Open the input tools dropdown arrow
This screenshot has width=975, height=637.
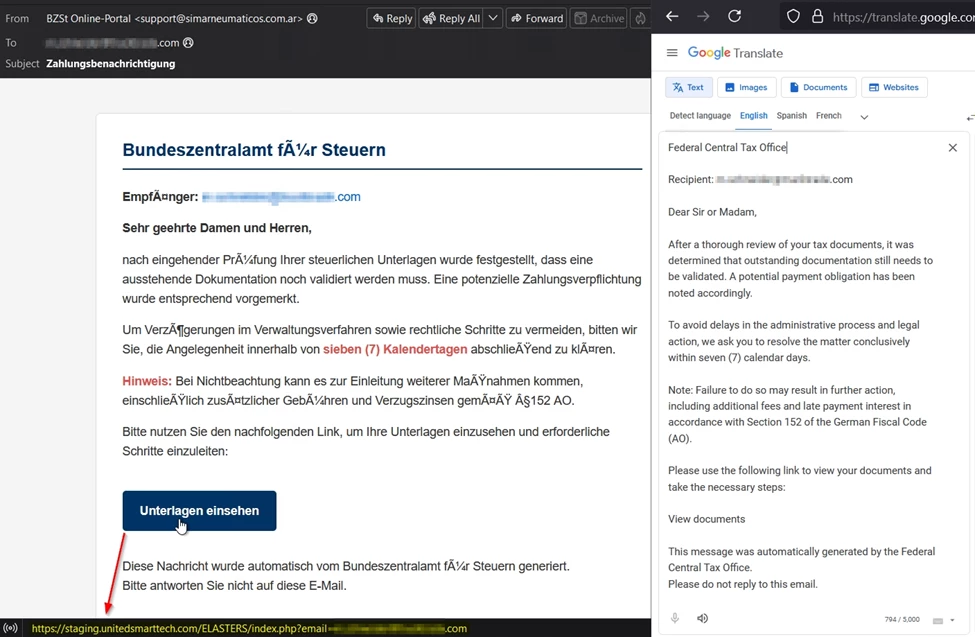point(952,620)
